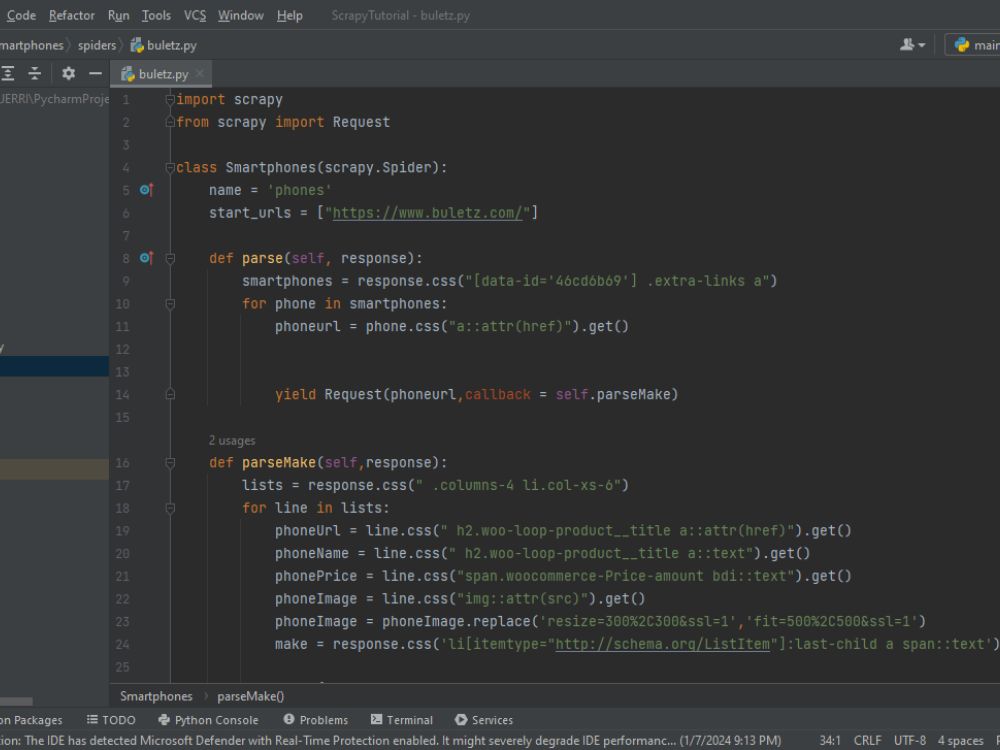The height and width of the screenshot is (750, 1000).
Task: Collapse the import block fold at line 1
Action: (x=170, y=99)
